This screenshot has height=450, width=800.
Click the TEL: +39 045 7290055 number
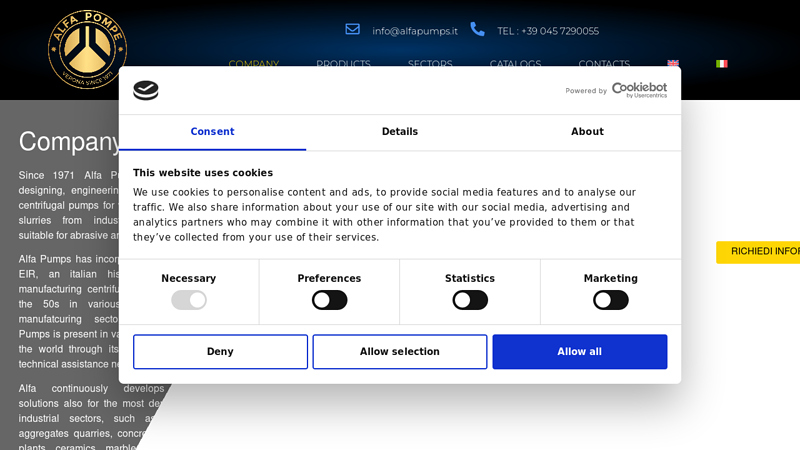pos(548,31)
